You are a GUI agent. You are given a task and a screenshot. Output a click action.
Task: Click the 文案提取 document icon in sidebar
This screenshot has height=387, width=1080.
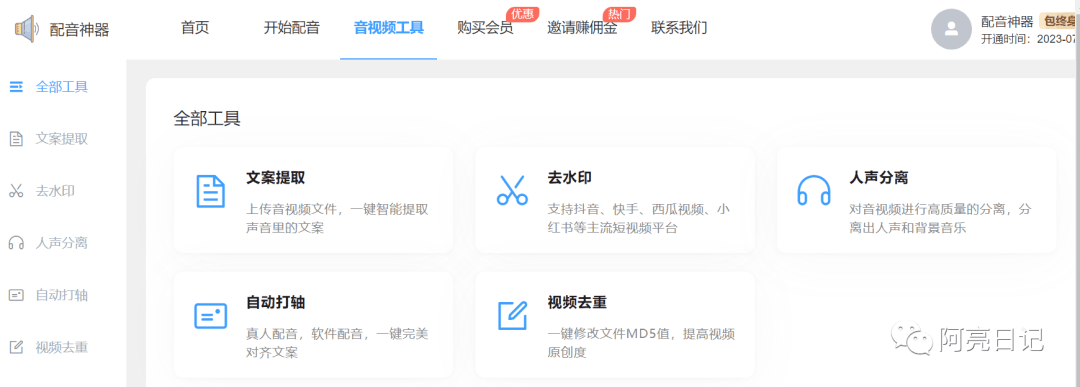click(x=16, y=139)
